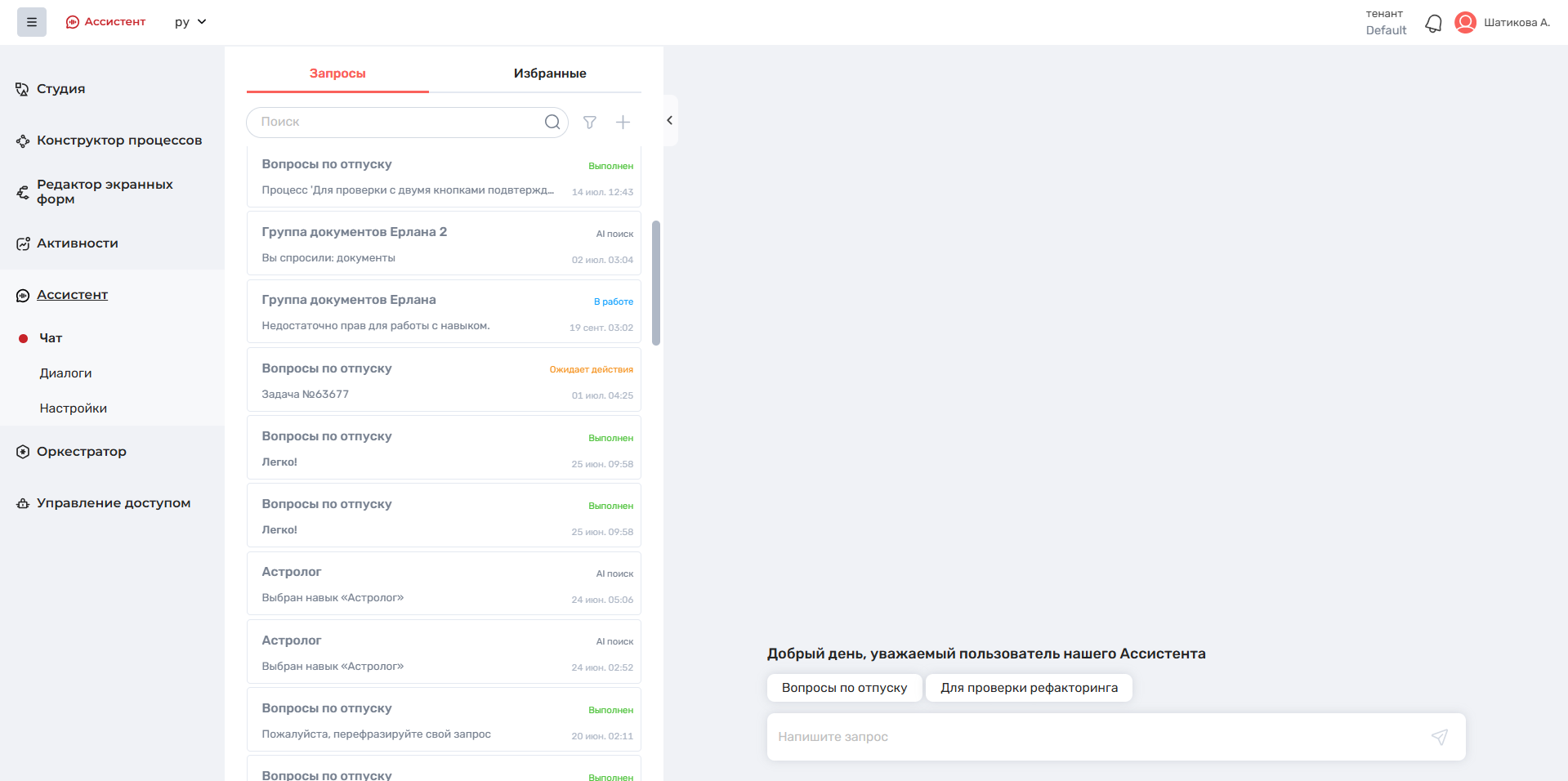Collapse the requests list panel
The width and height of the screenshot is (1568, 781).
point(669,121)
